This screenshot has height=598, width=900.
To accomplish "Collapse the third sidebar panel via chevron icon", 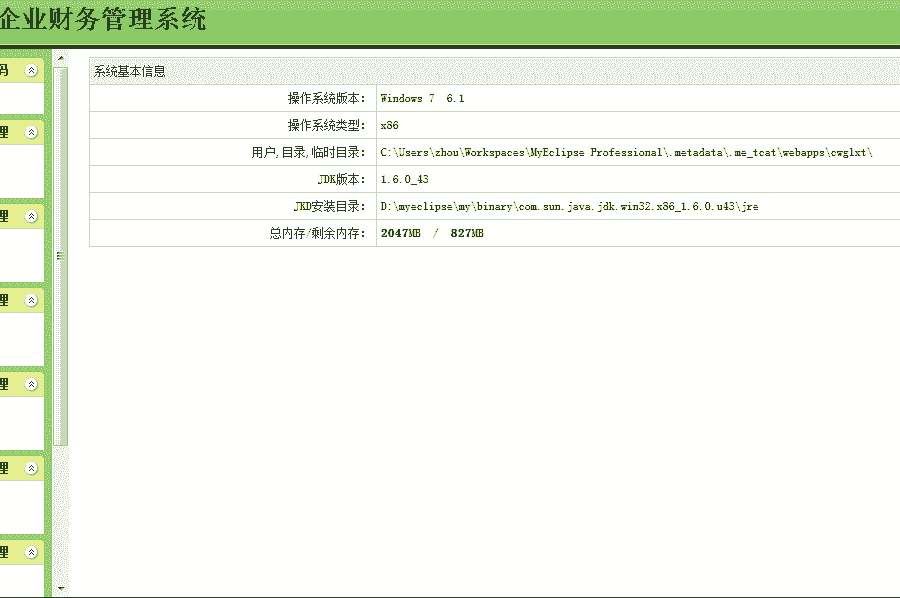I will click(32, 216).
